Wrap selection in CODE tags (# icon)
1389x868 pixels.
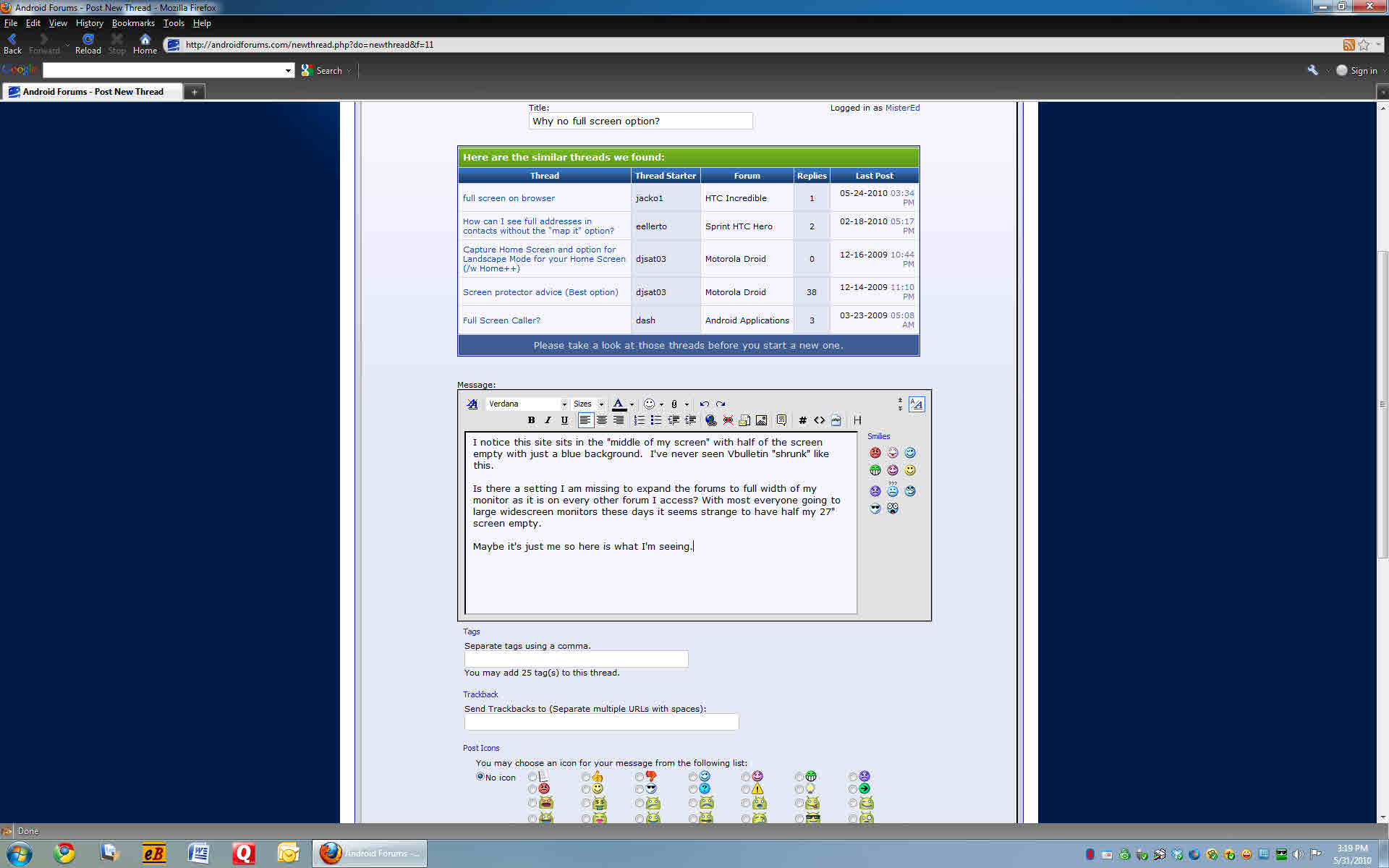coord(802,420)
